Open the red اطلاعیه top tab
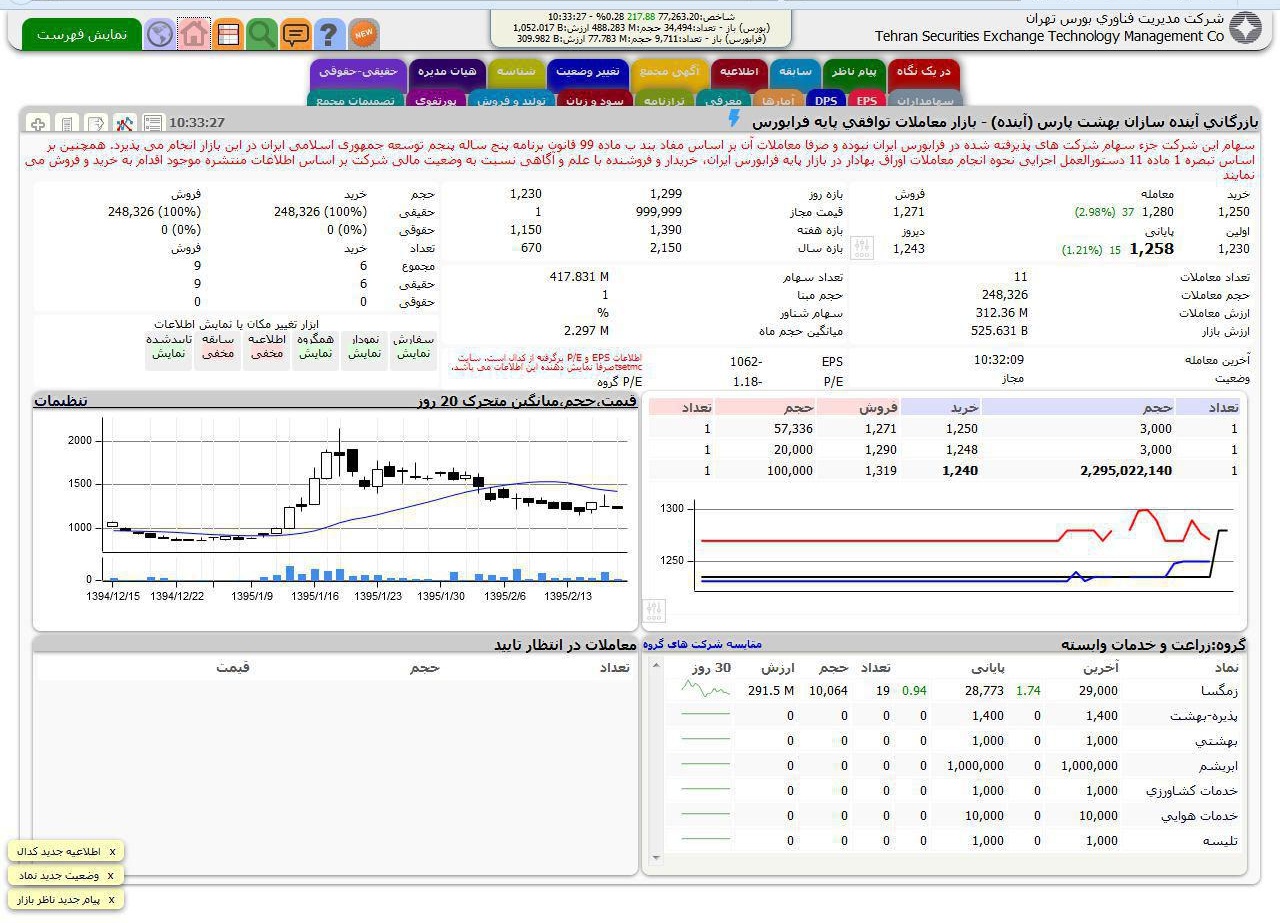The width and height of the screenshot is (1280, 923). [740, 72]
